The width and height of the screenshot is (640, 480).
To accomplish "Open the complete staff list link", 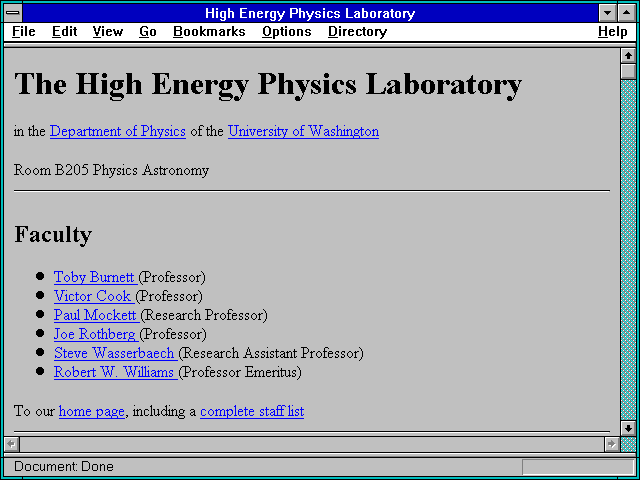I will (x=252, y=411).
